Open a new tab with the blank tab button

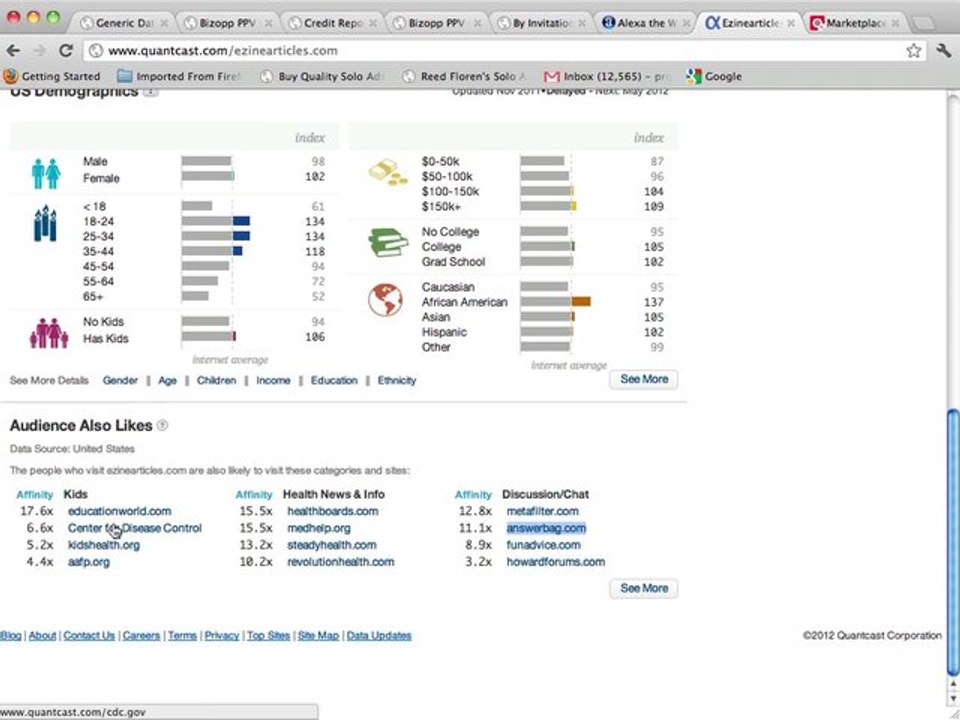[923, 24]
